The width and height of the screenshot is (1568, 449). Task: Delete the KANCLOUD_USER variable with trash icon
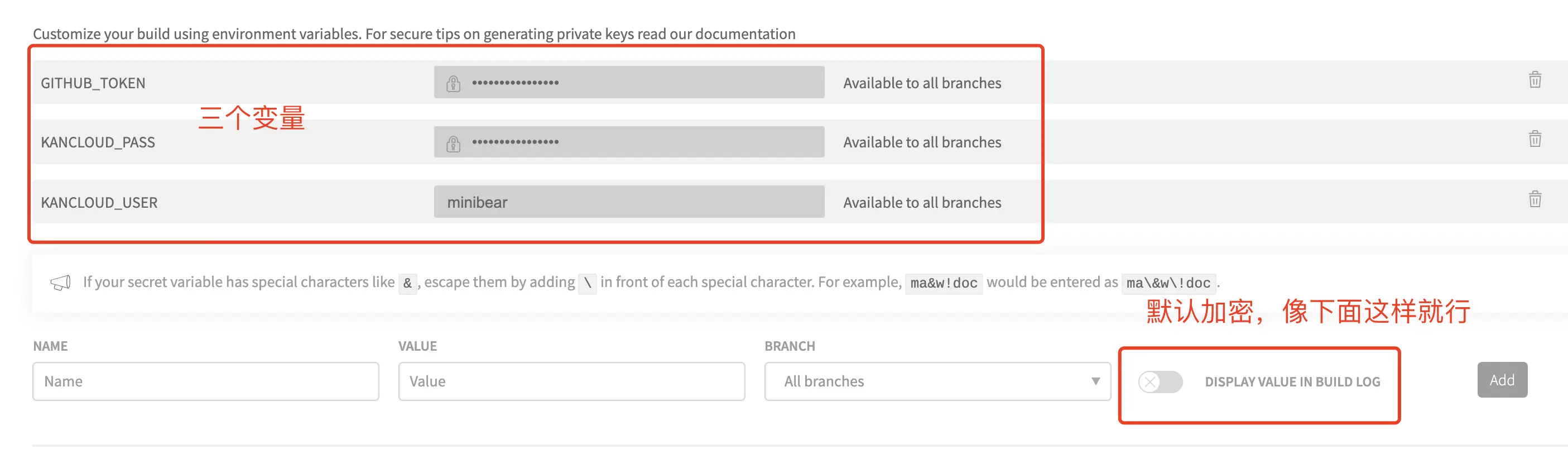point(1535,199)
